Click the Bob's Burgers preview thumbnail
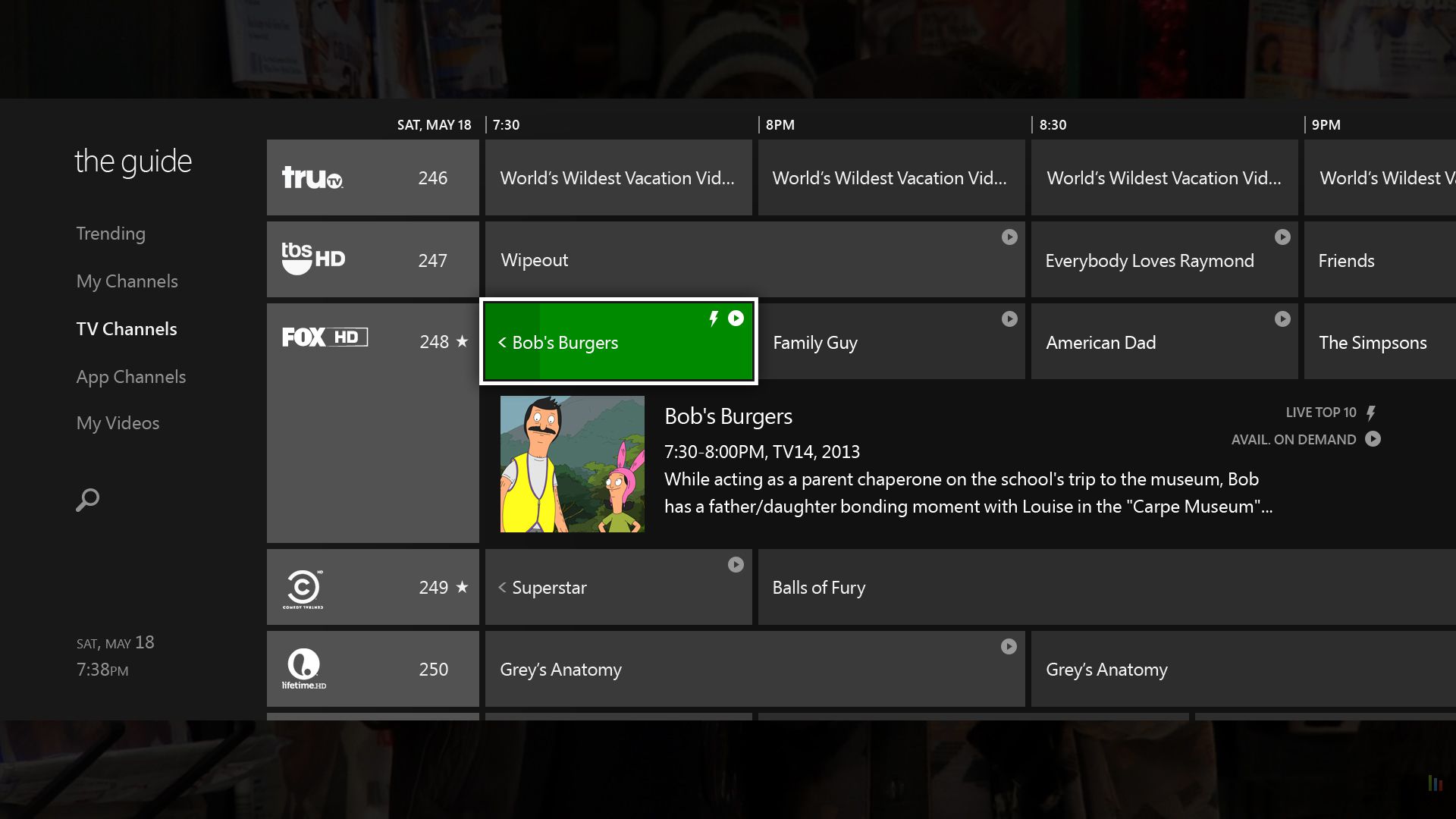Image resolution: width=1456 pixels, height=819 pixels. coord(573,463)
